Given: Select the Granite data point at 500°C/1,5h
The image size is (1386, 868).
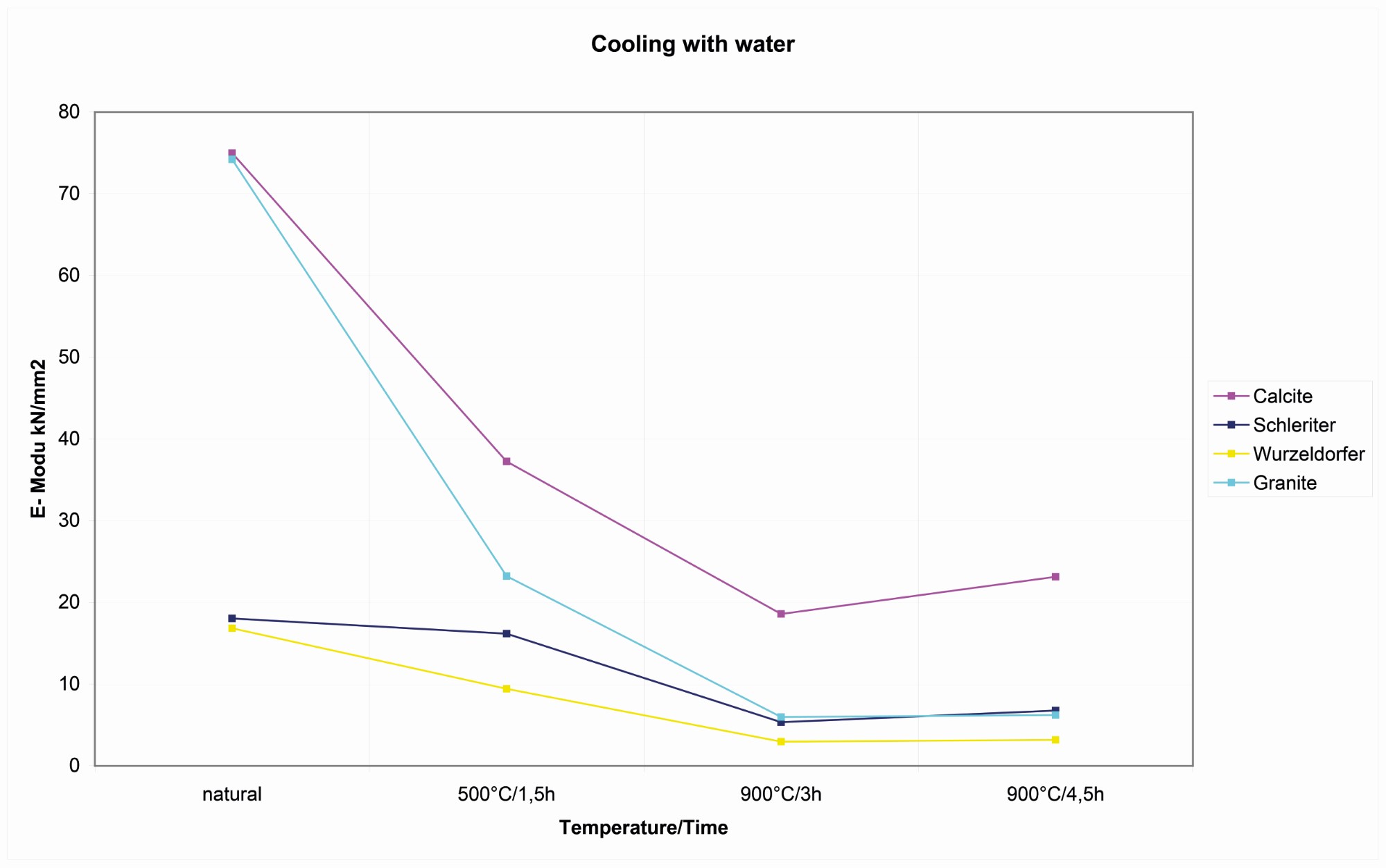Looking at the screenshot, I should click(x=507, y=576).
